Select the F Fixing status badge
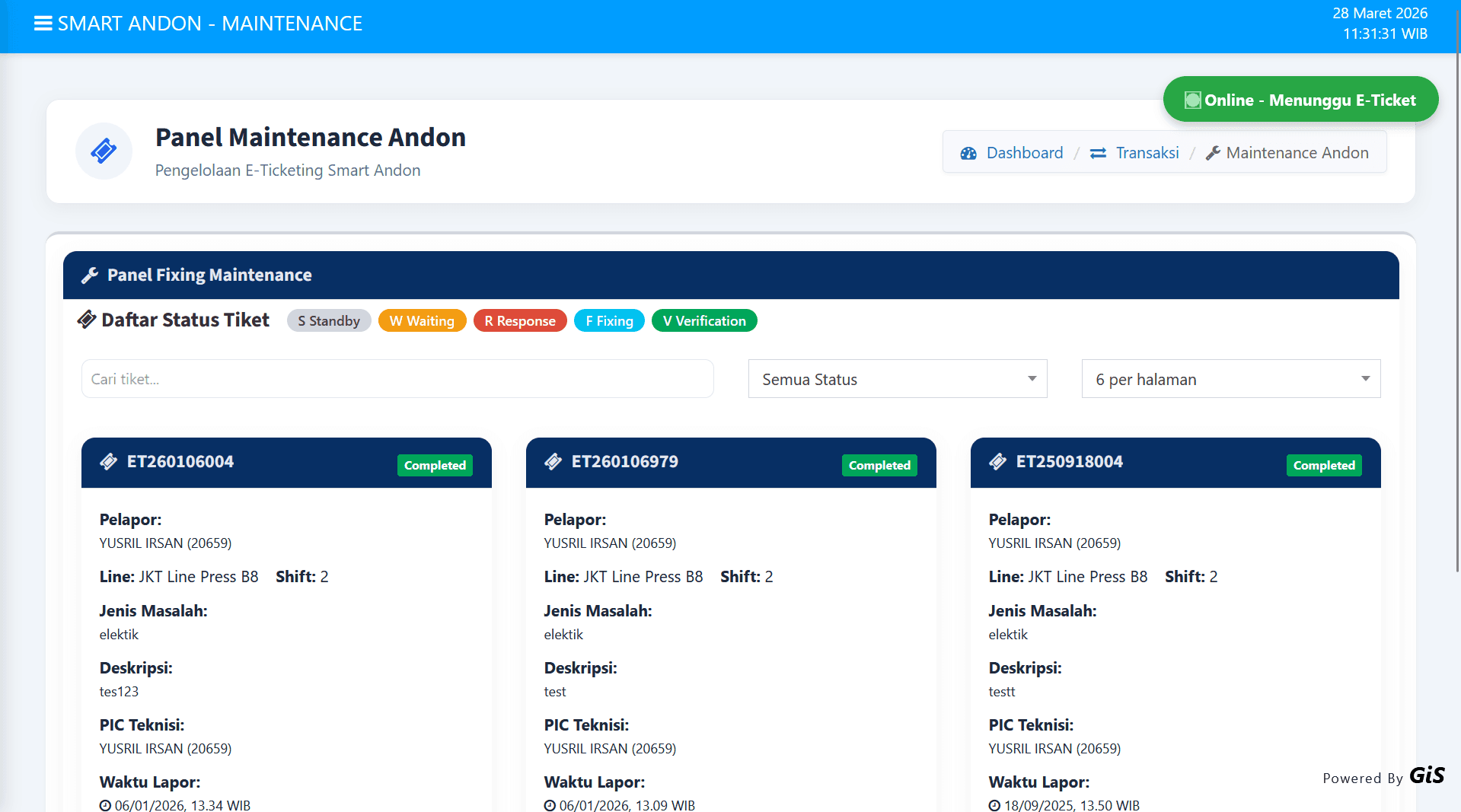Screen dimensions: 1461x812 click(x=609, y=320)
